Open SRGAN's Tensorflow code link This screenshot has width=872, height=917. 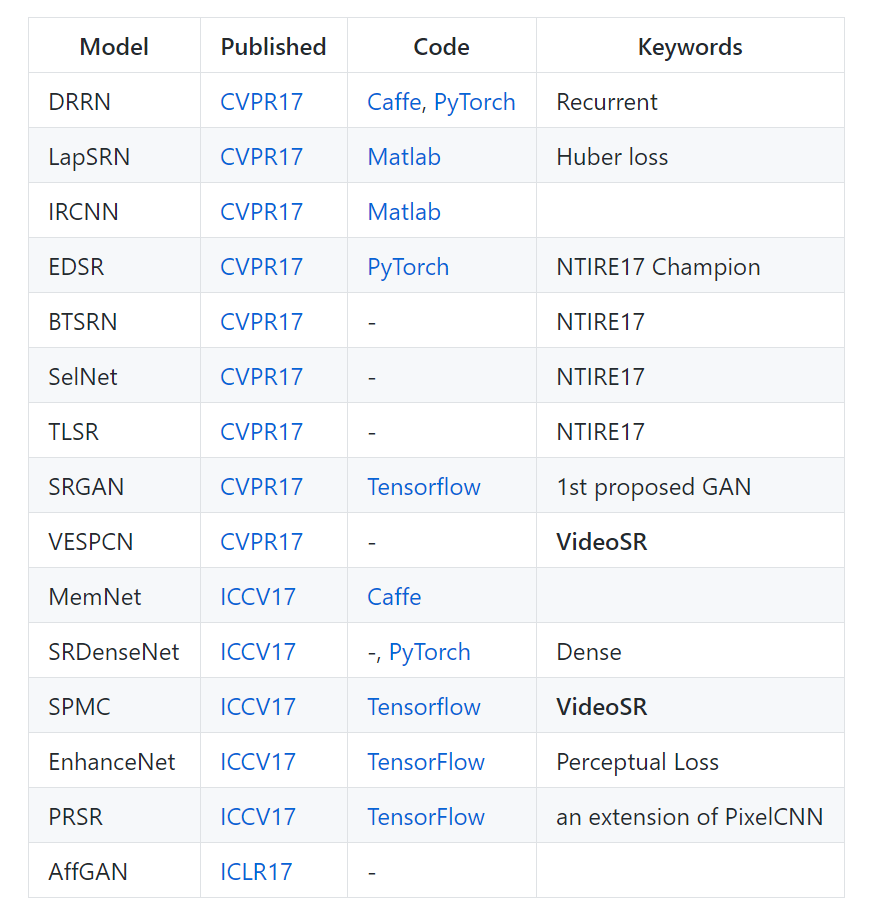coord(423,487)
